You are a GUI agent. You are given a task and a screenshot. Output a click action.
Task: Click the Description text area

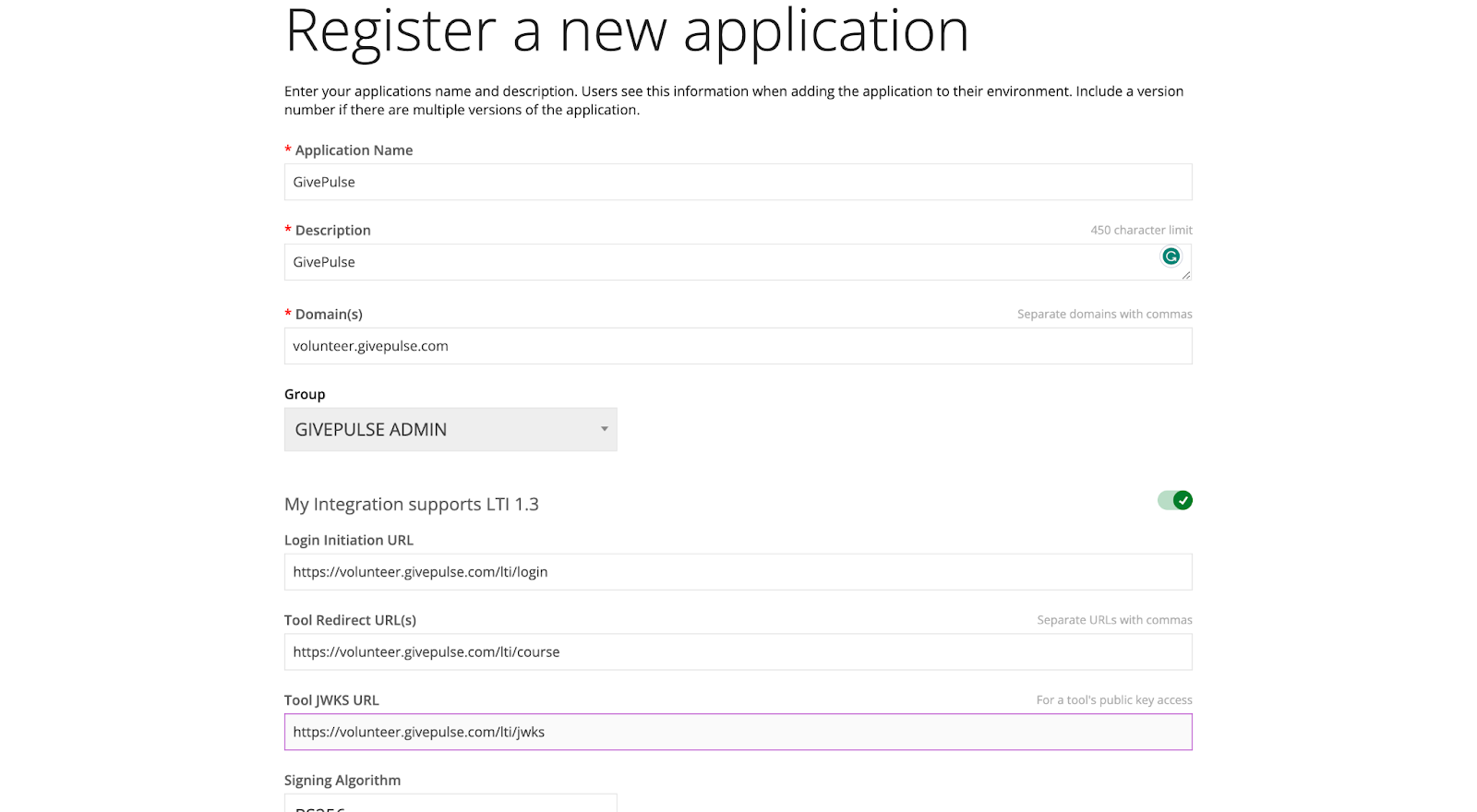[738, 262]
